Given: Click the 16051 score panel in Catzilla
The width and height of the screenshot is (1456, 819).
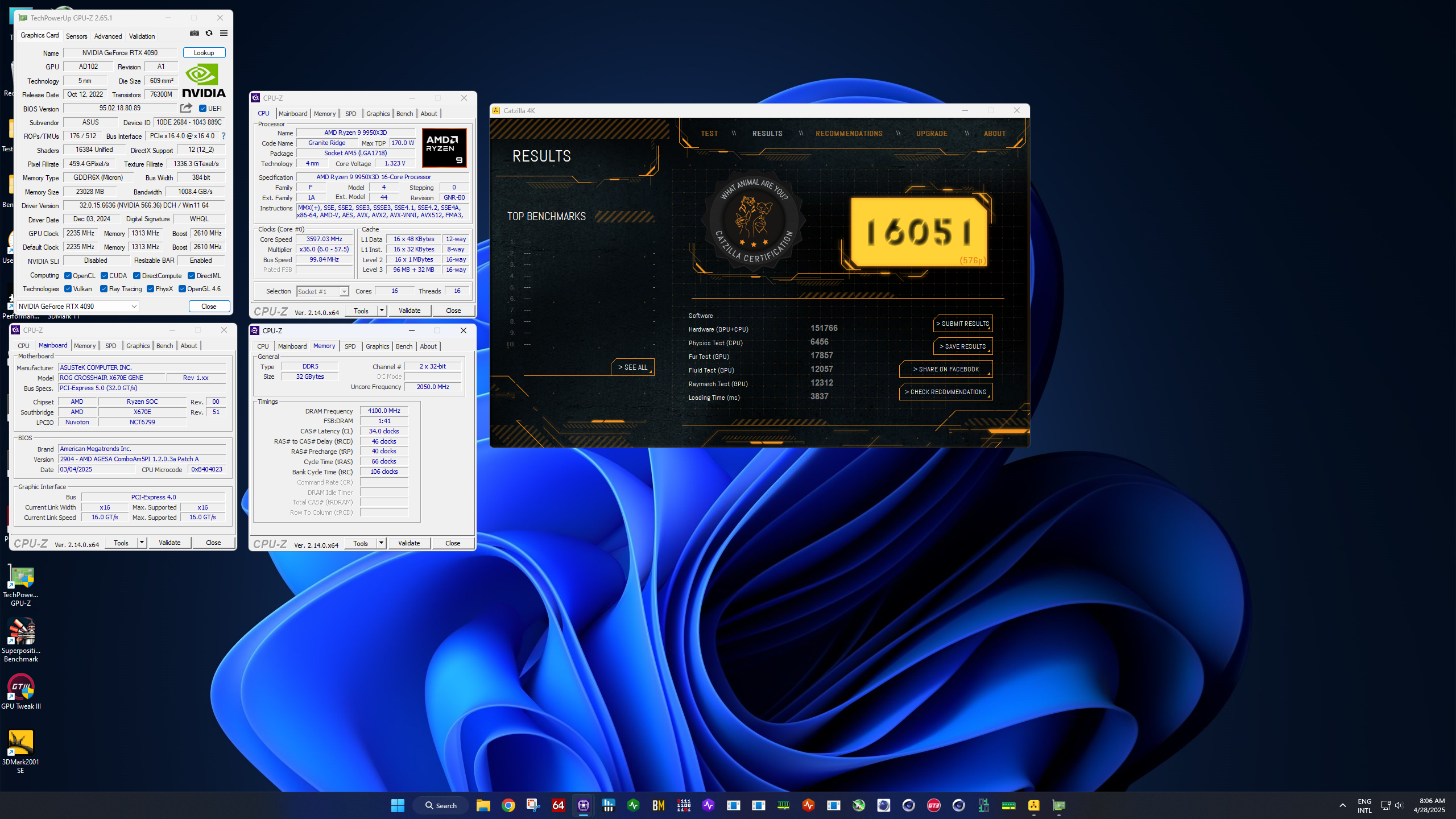Looking at the screenshot, I should 919,232.
